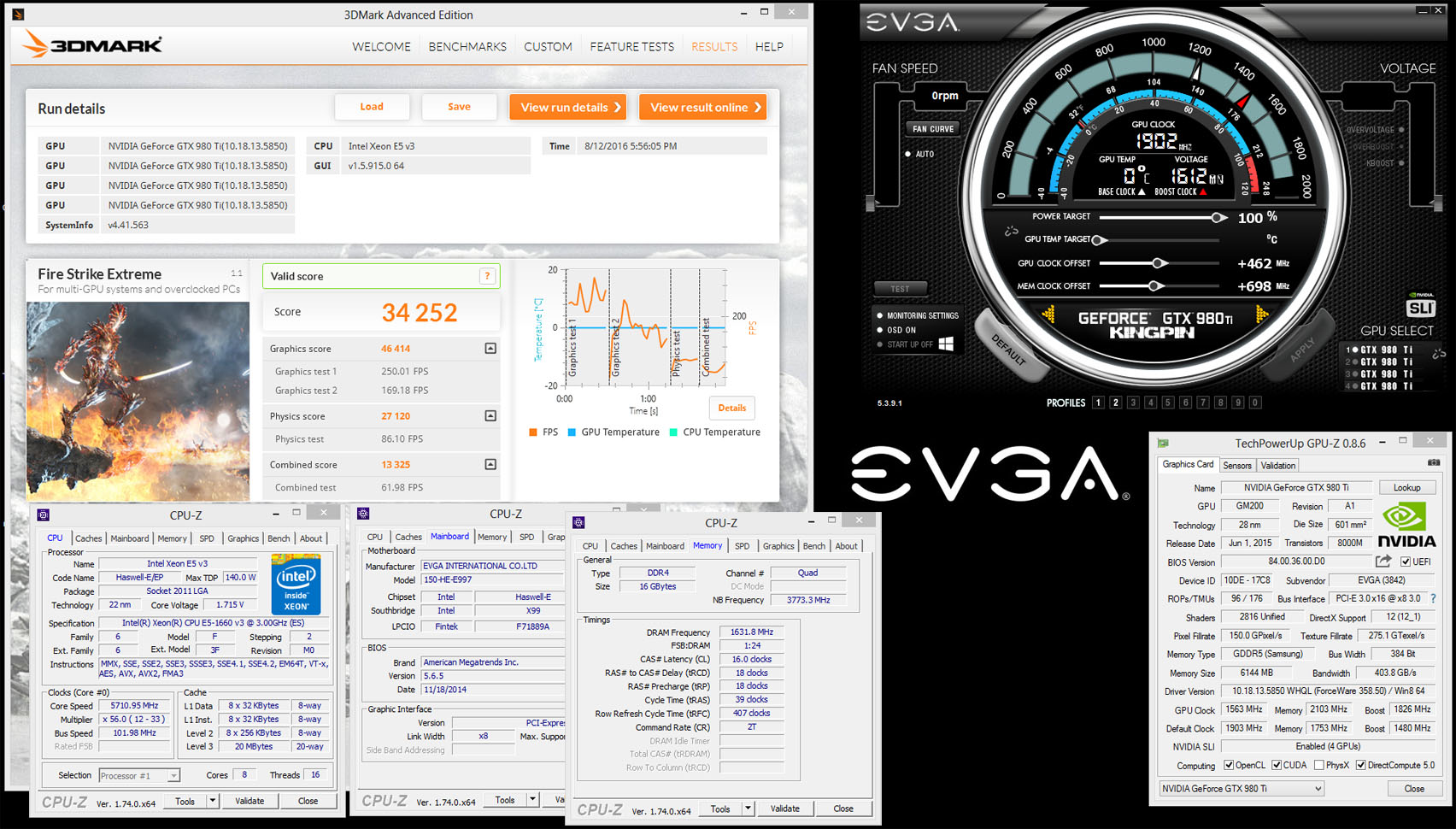1456x829 pixels.
Task: Uncheck the UEFI checkbox in GPU-Z
Action: [1406, 561]
